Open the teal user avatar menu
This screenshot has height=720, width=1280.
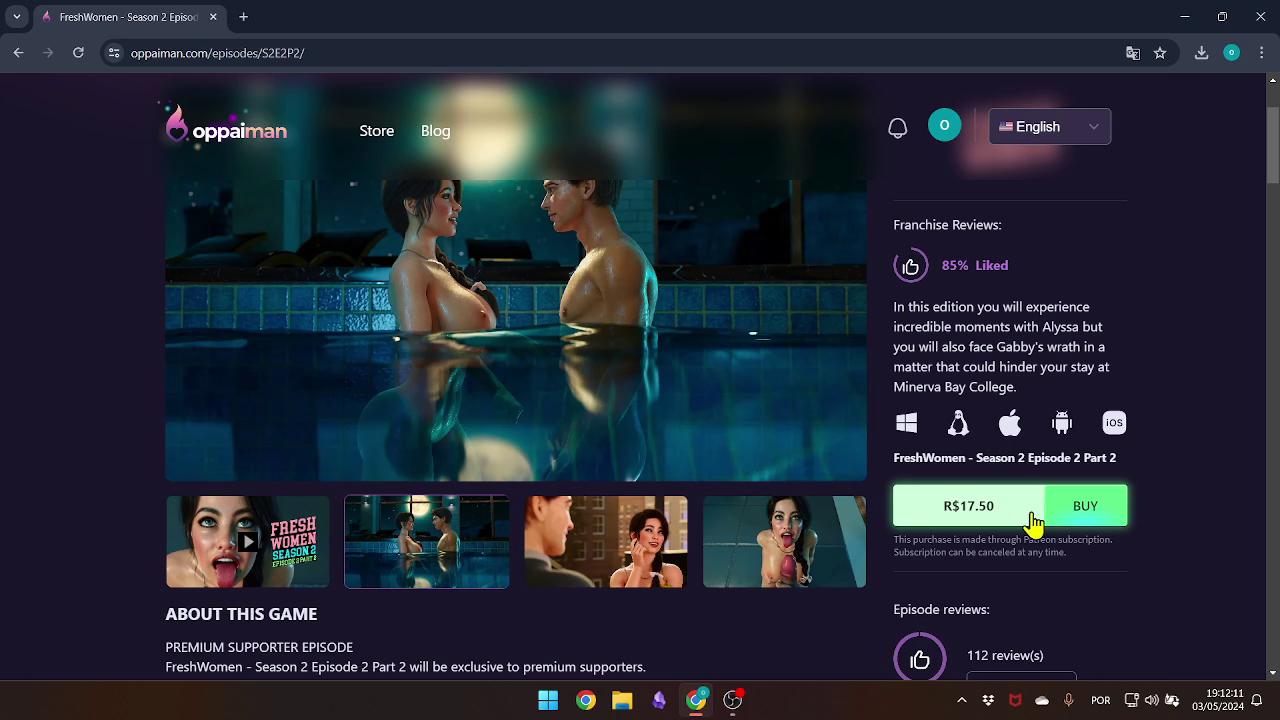[944, 125]
